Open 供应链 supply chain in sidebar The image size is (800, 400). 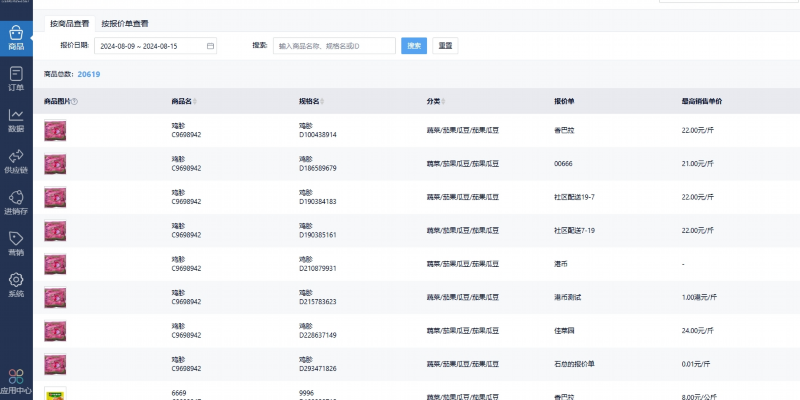pos(16,161)
